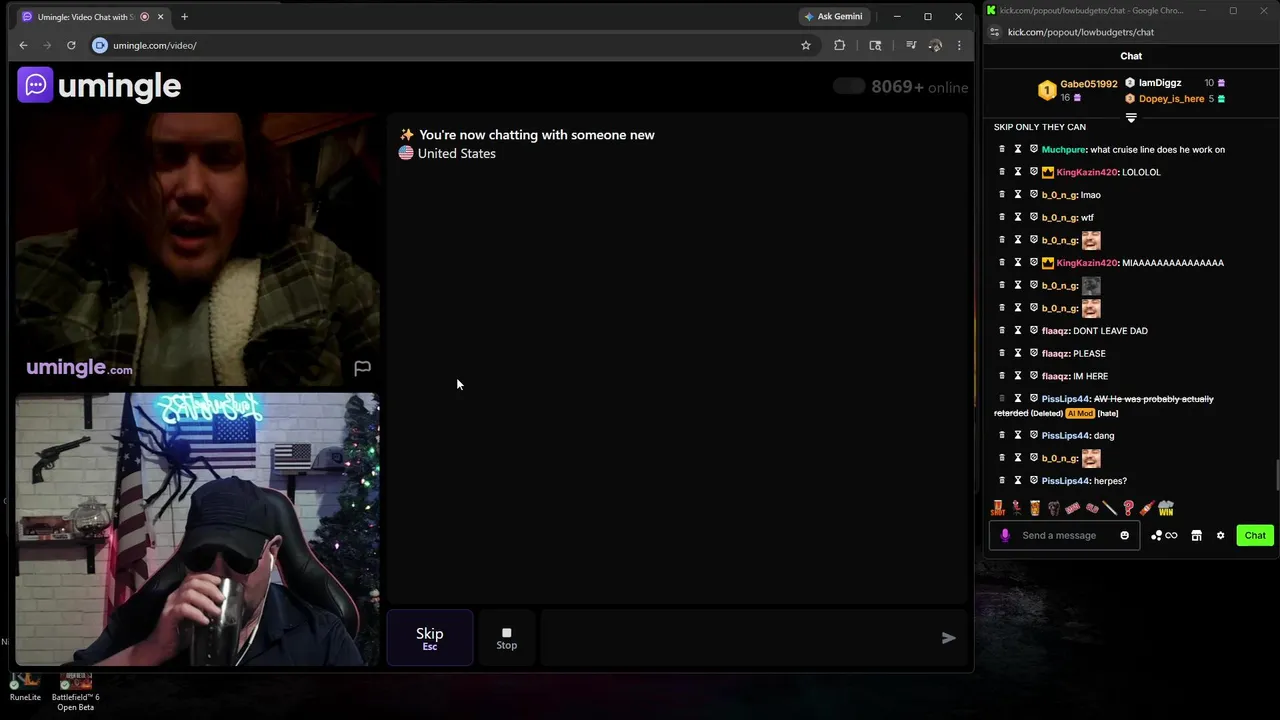This screenshot has height=720, width=1280.
Task: Click username Gabe051992 in leaderboard
Action: 1089,84
